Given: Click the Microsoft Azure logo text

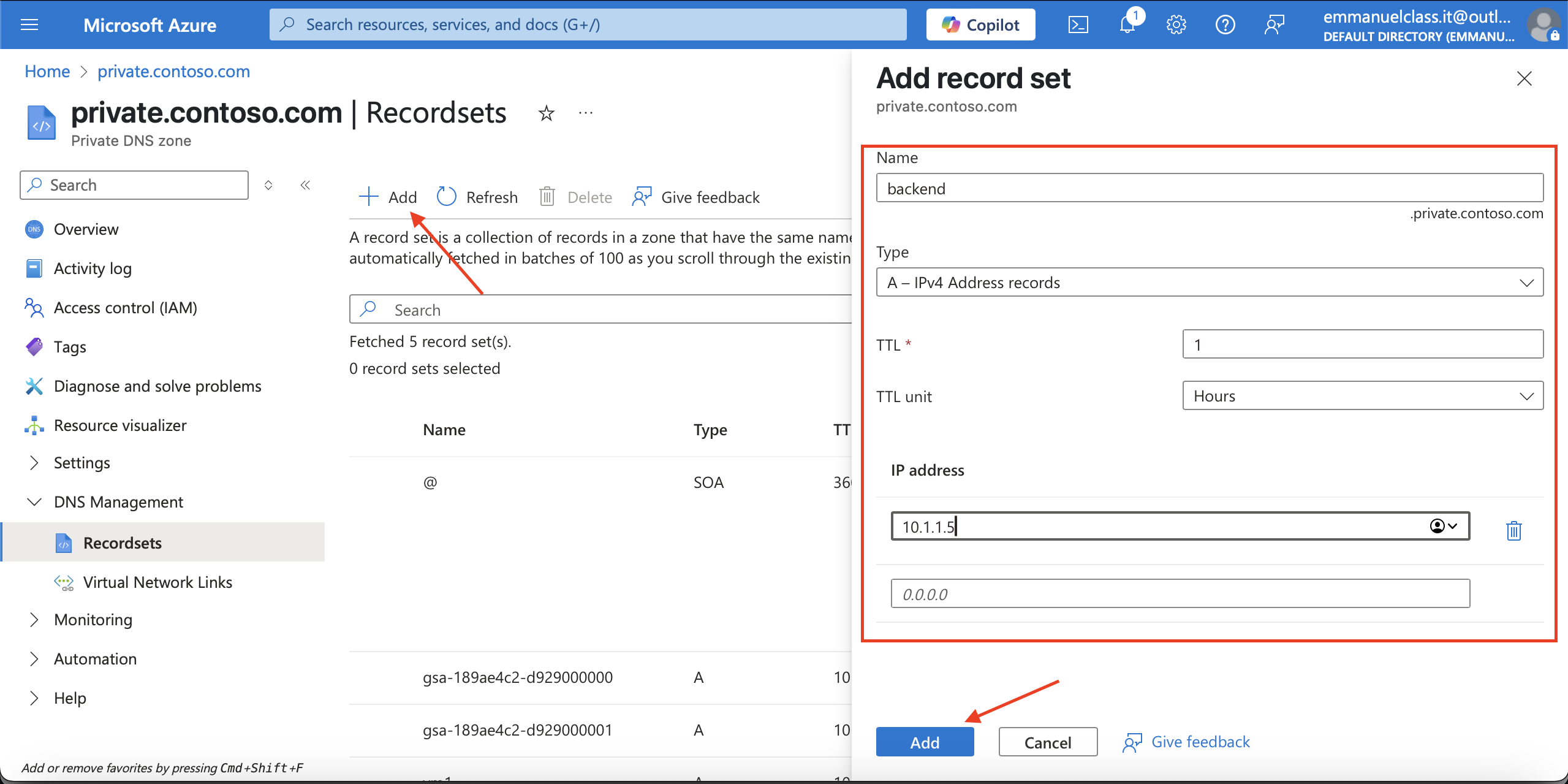Looking at the screenshot, I should 150,25.
